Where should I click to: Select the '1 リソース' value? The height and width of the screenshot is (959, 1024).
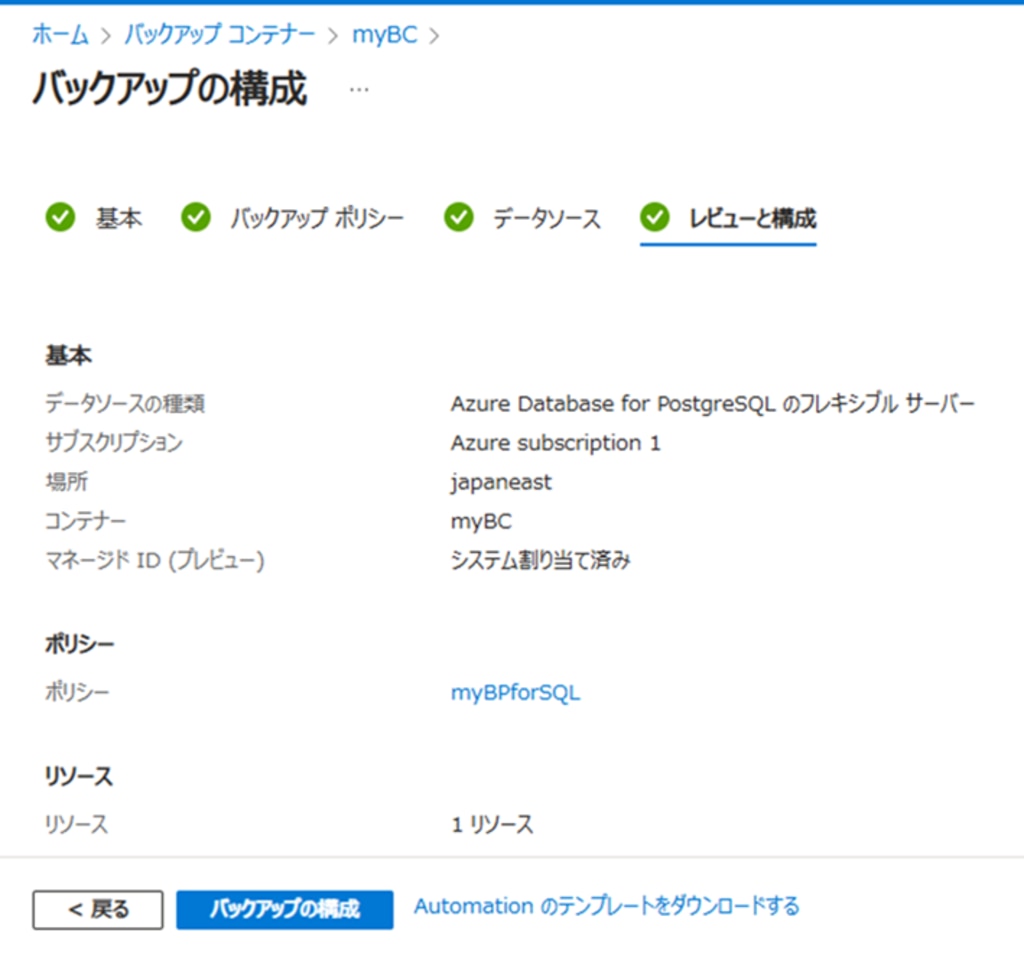click(x=492, y=824)
